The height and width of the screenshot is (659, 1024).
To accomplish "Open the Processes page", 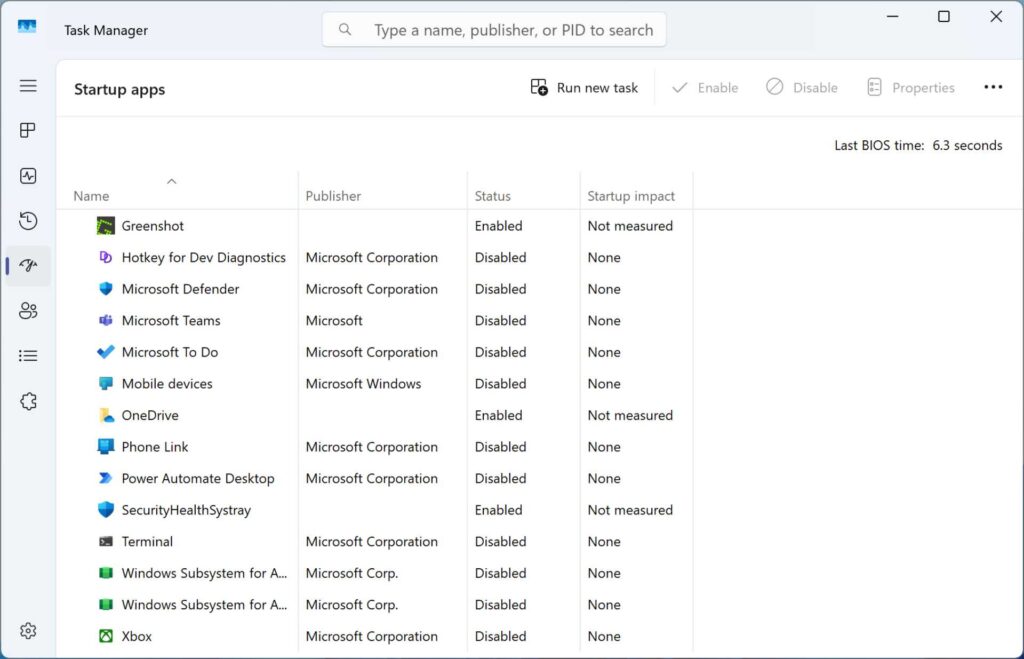I will click(28, 130).
